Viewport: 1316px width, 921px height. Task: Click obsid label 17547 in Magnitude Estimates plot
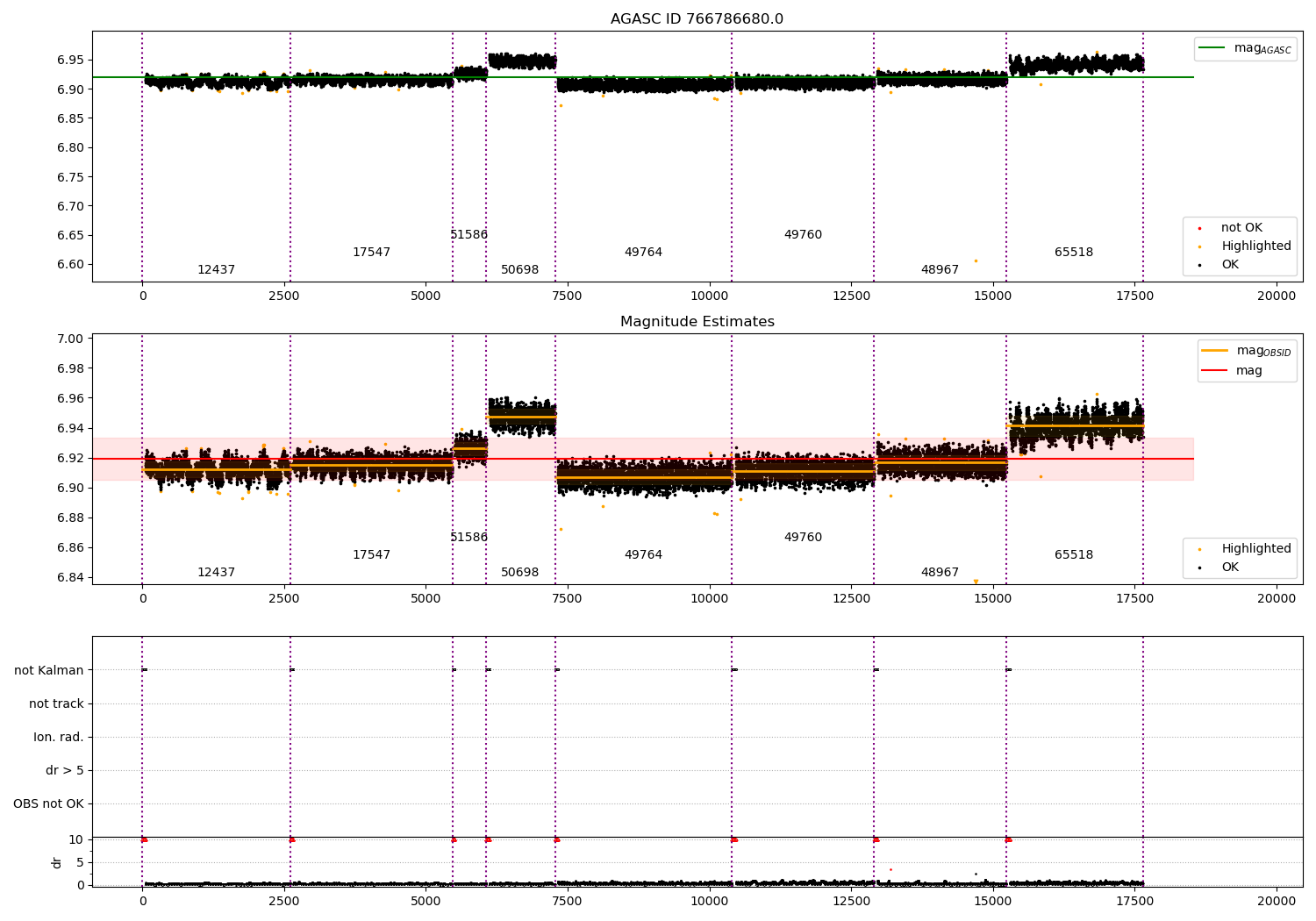point(371,555)
